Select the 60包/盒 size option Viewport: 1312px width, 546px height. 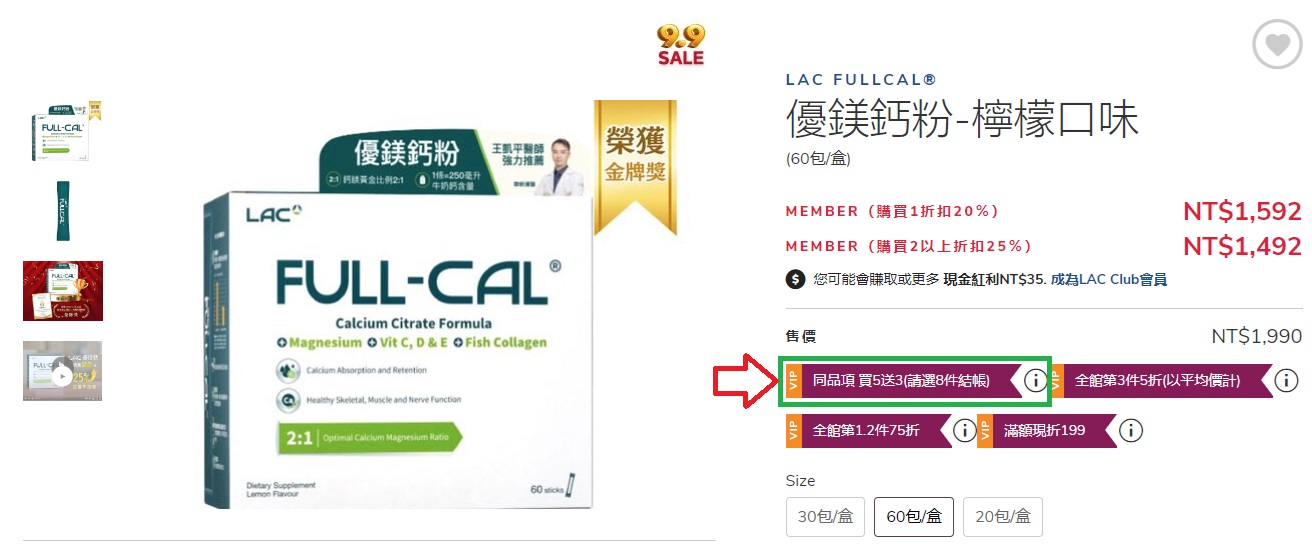[914, 517]
